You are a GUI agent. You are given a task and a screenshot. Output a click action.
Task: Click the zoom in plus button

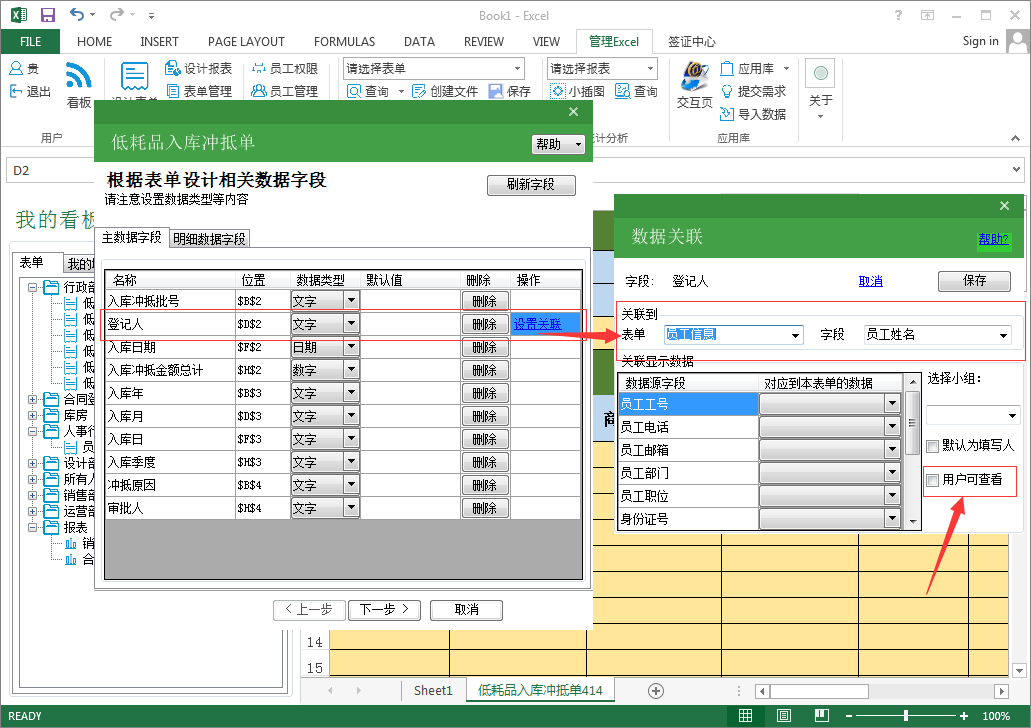click(963, 716)
